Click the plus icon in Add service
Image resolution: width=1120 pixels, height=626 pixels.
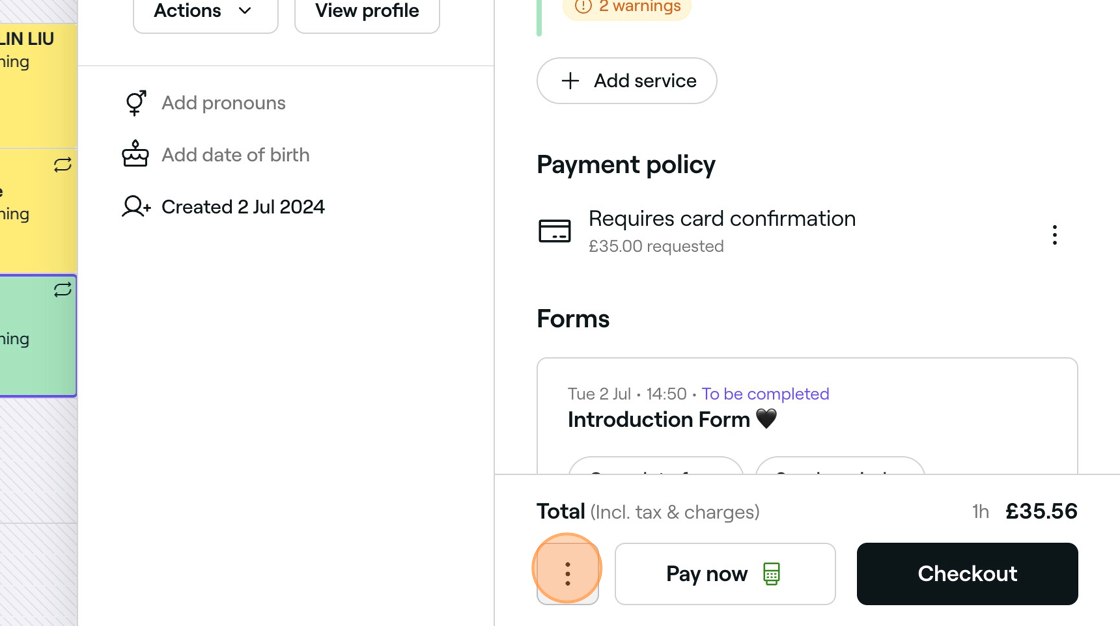coord(570,81)
